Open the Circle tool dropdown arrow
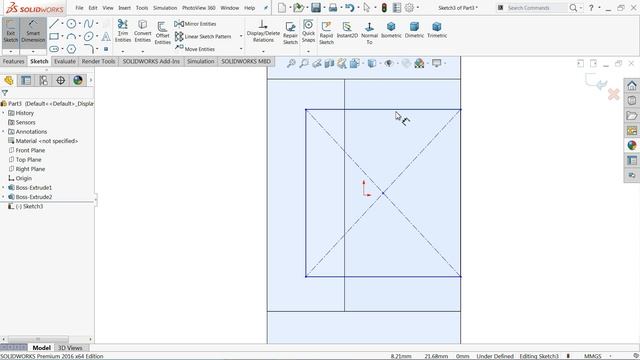 (79, 24)
